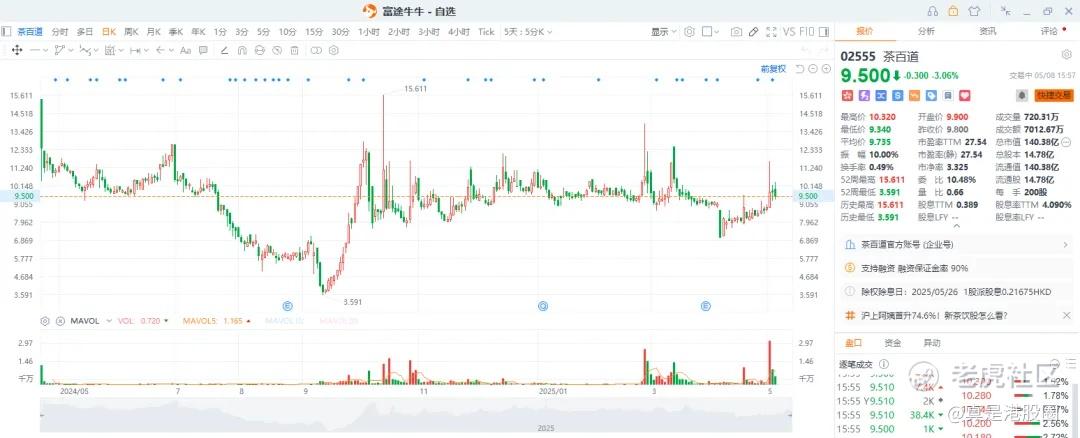Image resolution: width=1080 pixels, height=438 pixels.
Task: Open 茶百道官方账号 enterprise account link
Action: coord(957,244)
